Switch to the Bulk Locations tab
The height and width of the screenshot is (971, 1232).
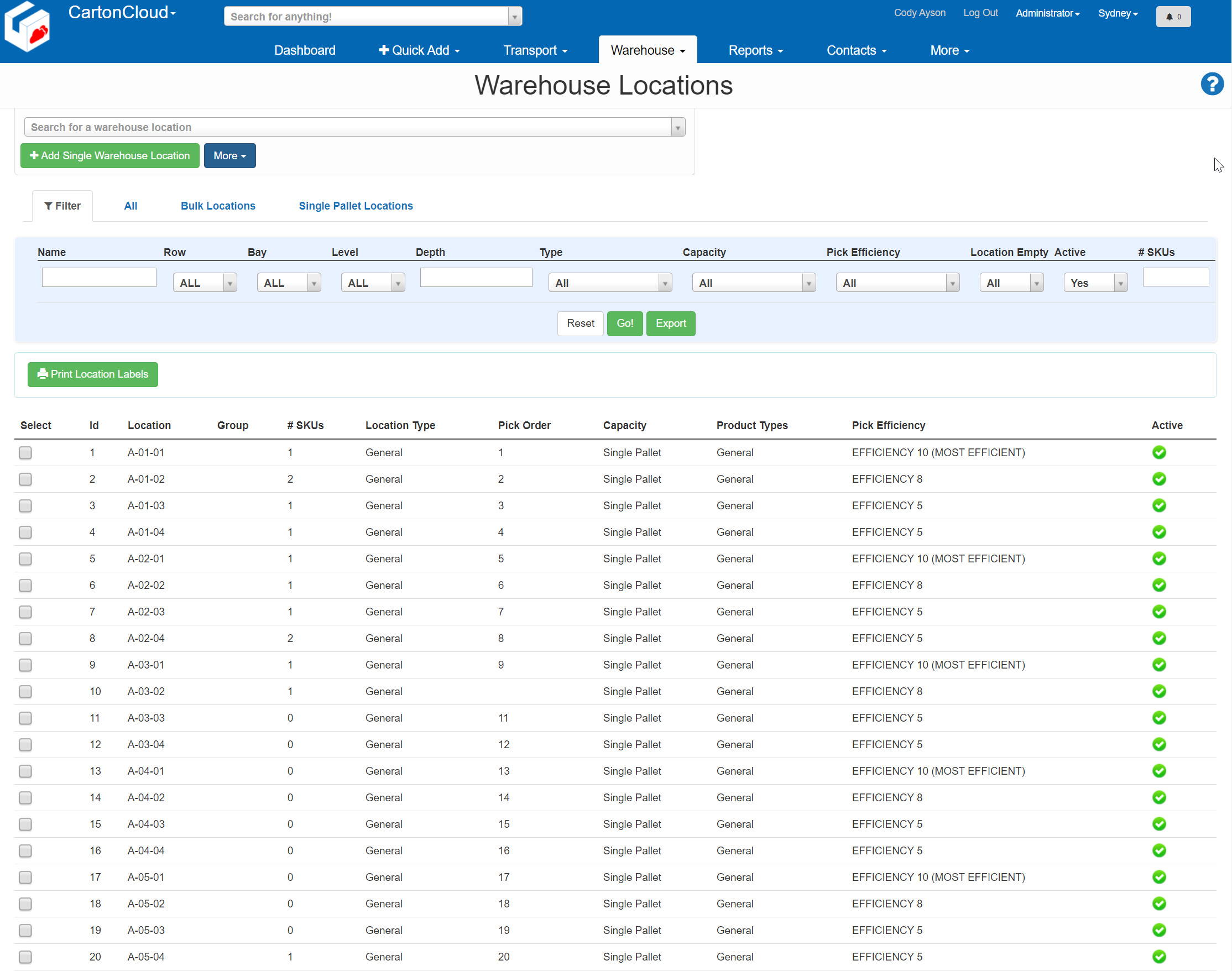pos(218,206)
